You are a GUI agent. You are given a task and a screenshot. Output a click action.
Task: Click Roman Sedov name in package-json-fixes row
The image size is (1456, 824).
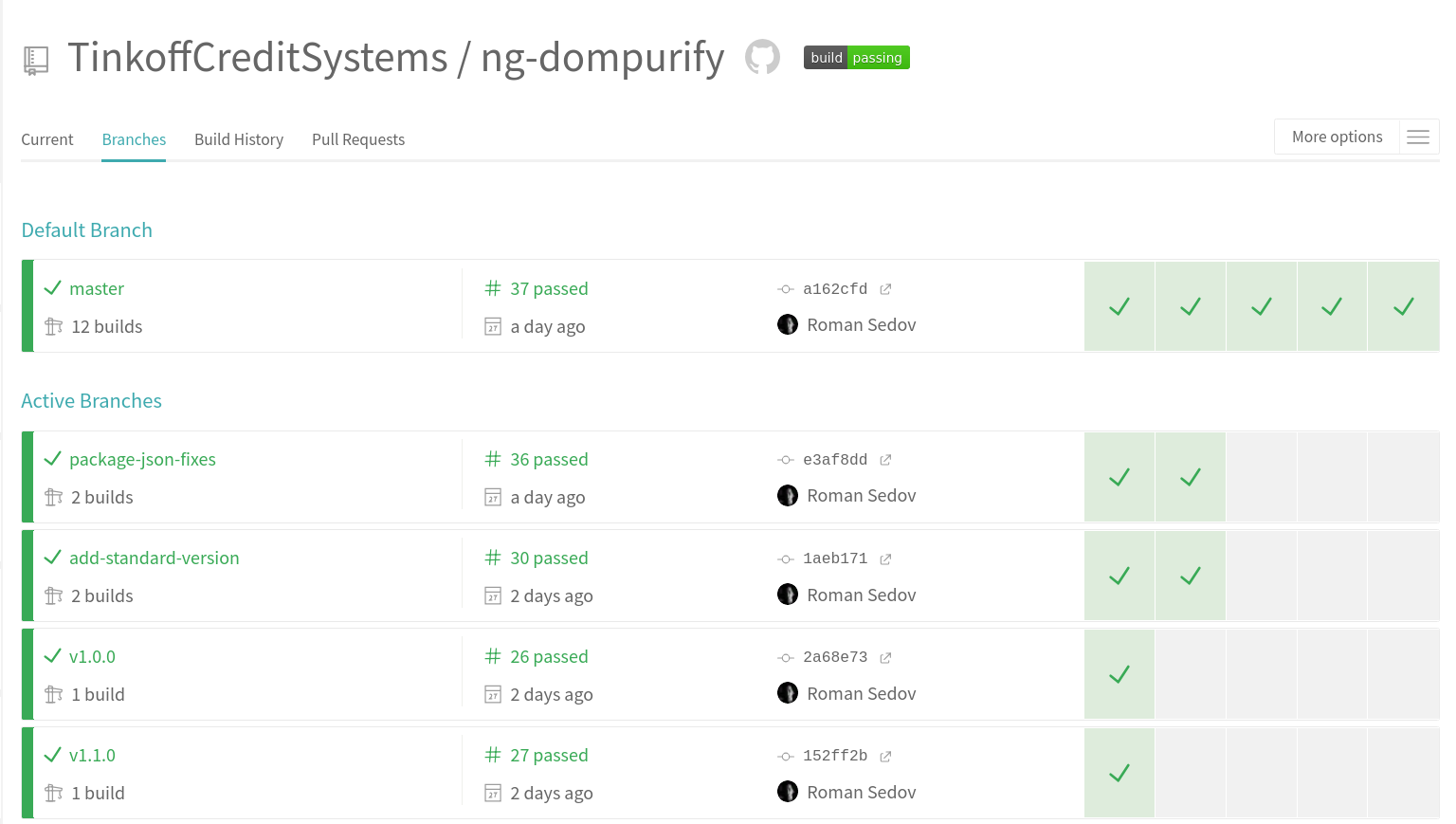862,495
